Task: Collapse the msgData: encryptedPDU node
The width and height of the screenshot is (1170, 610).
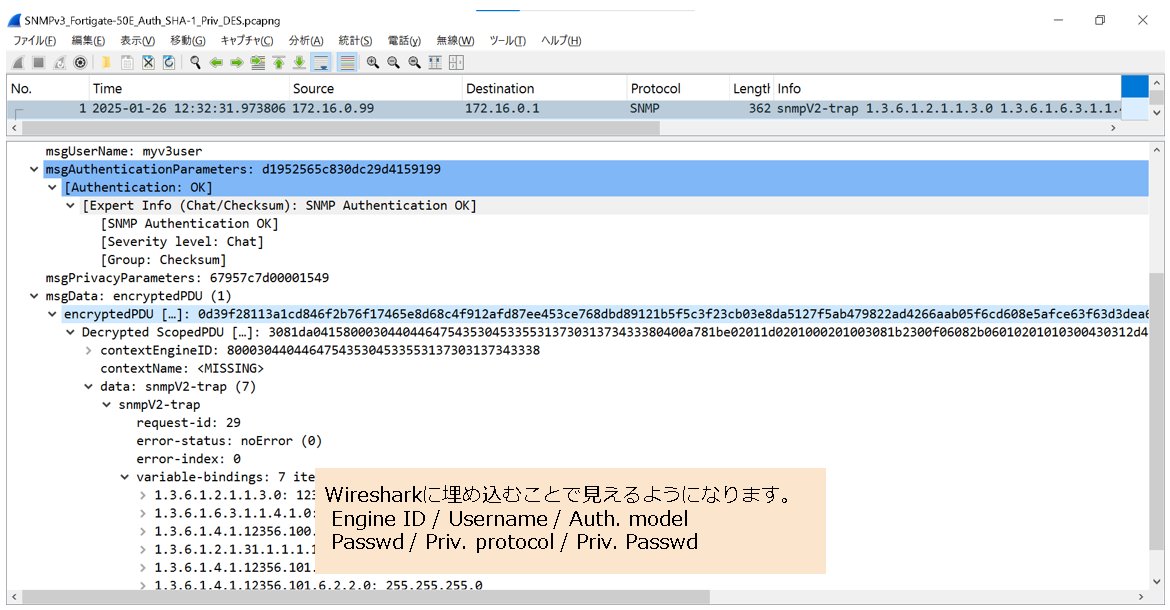Action: 34,296
